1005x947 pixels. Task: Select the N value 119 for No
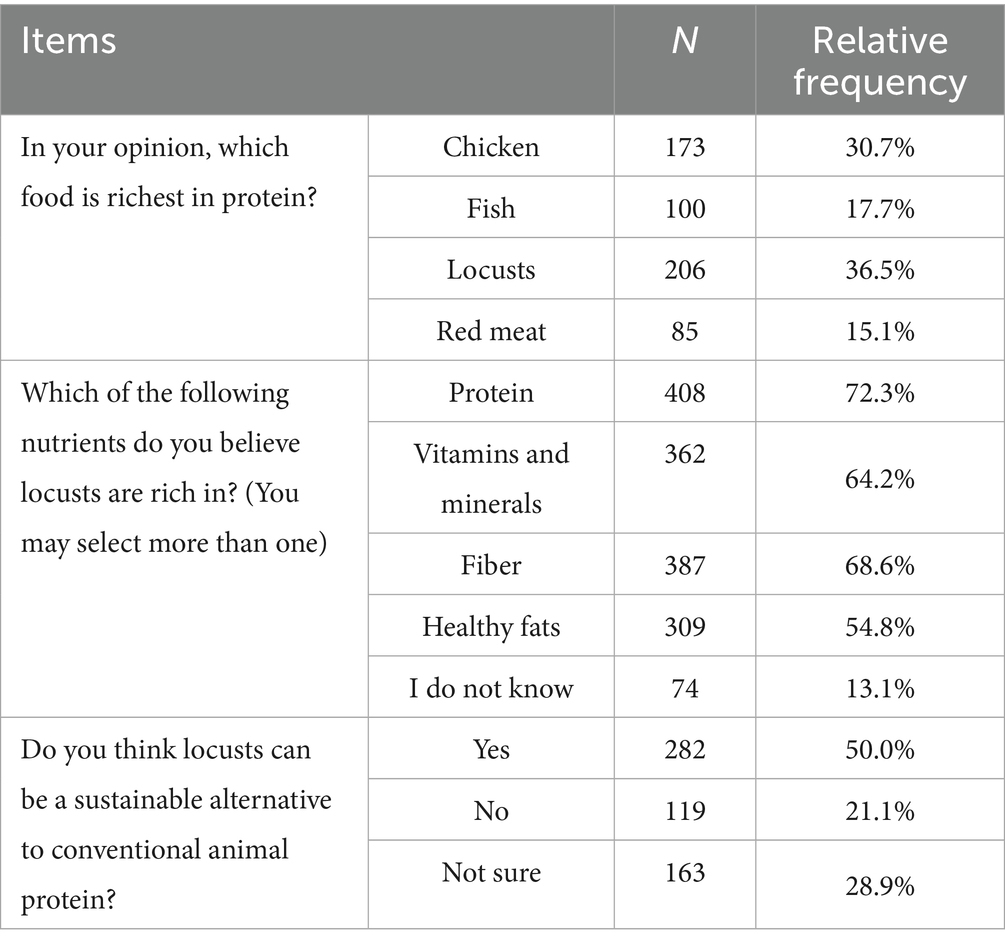pyautogui.click(x=684, y=811)
